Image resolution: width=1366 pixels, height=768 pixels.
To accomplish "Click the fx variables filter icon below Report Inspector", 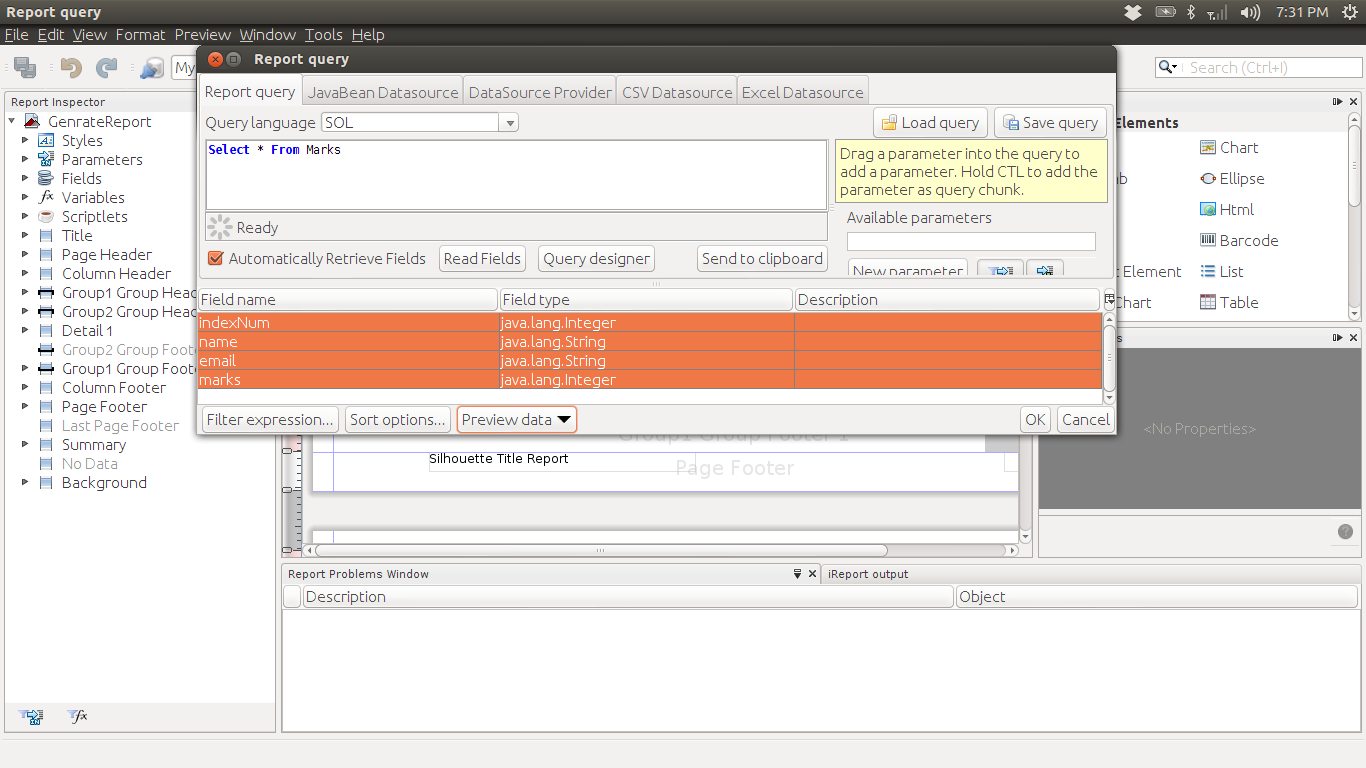I will coord(77,717).
